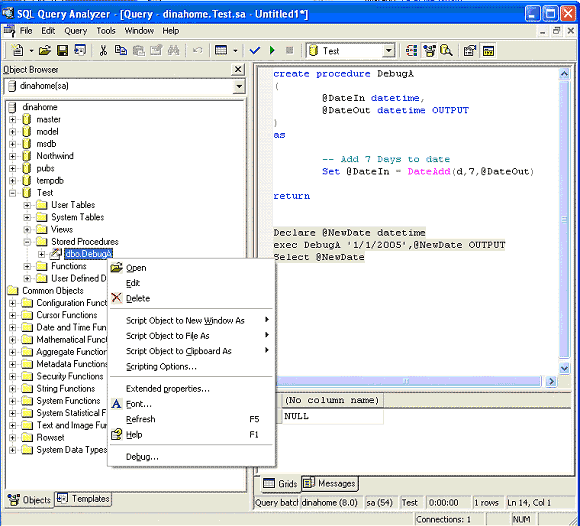Expand the User Tables folder
Viewport: 580px width, 526px height.
coord(27,205)
